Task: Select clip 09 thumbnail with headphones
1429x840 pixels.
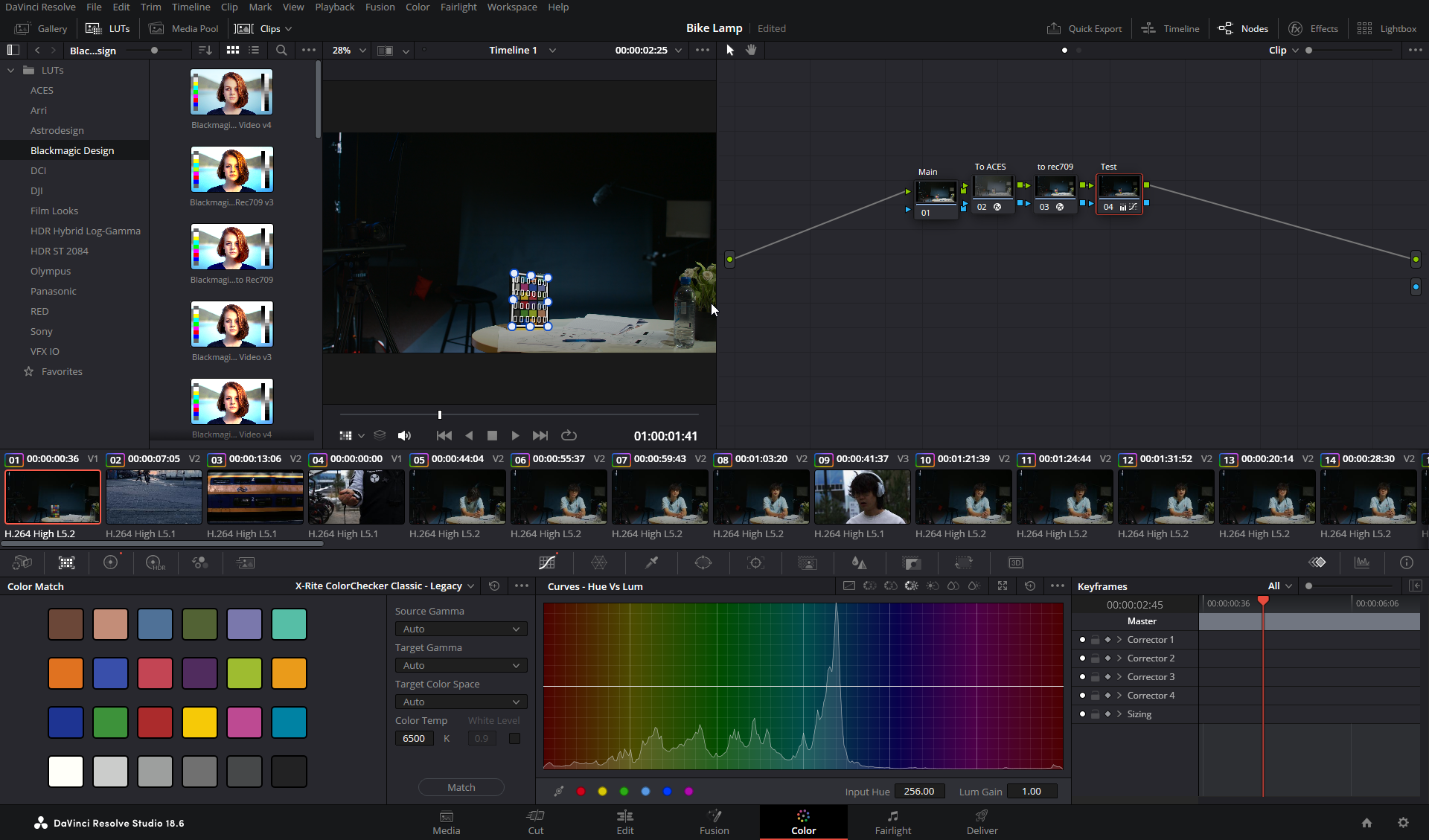Action: 862,496
